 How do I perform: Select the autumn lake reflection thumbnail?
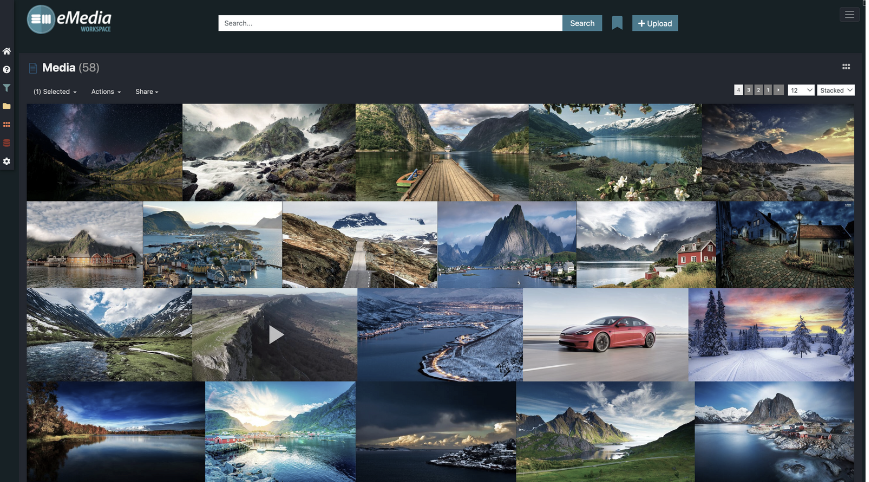(116, 432)
